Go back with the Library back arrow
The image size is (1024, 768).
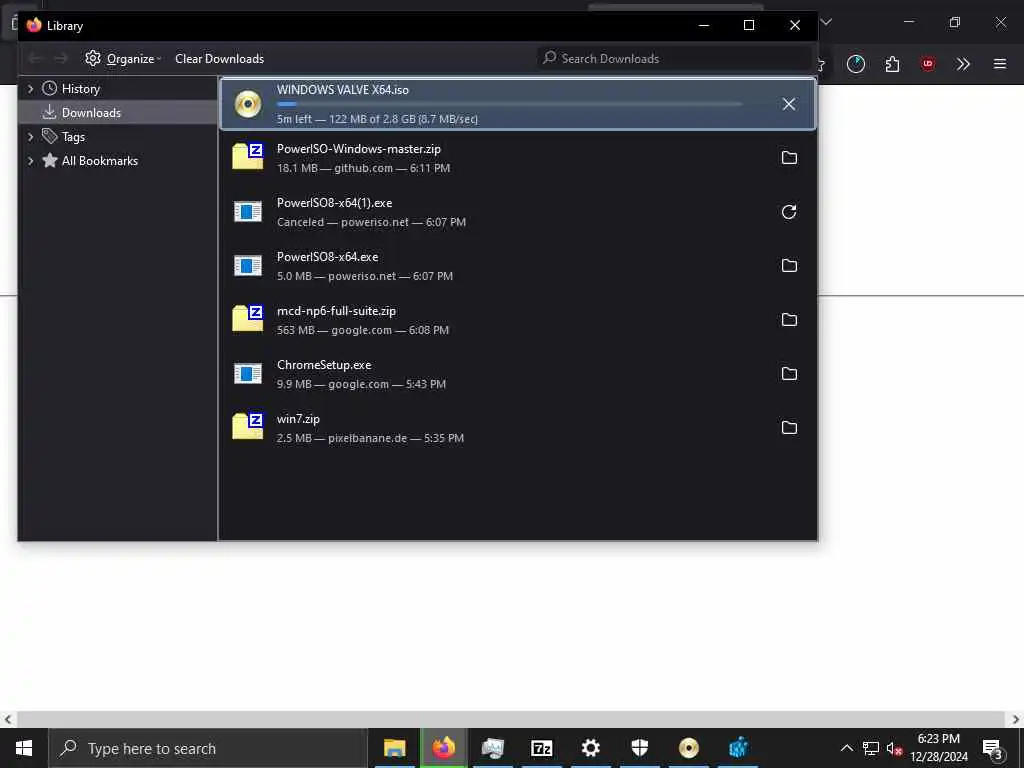(35, 59)
